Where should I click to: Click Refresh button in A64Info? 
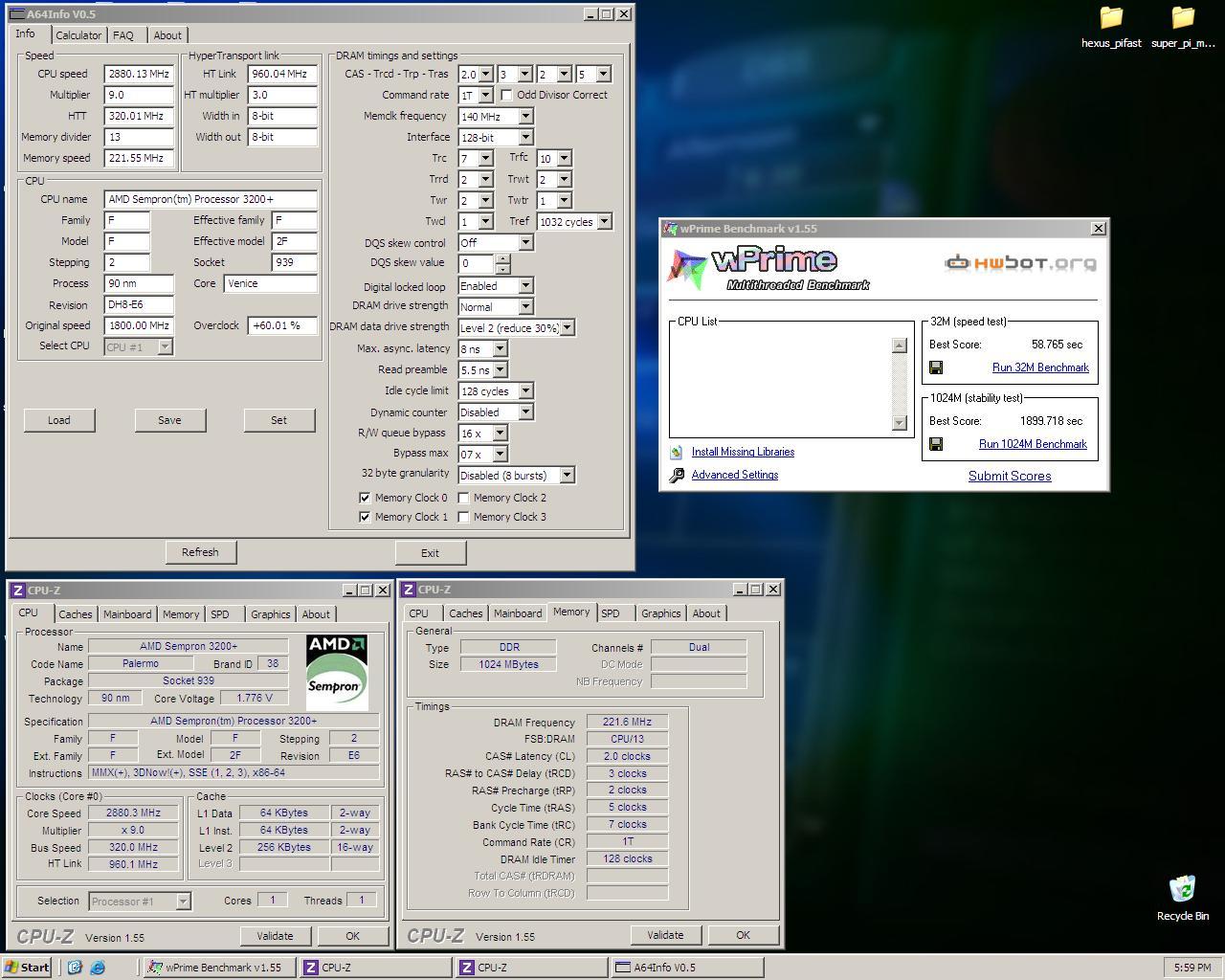[x=200, y=552]
